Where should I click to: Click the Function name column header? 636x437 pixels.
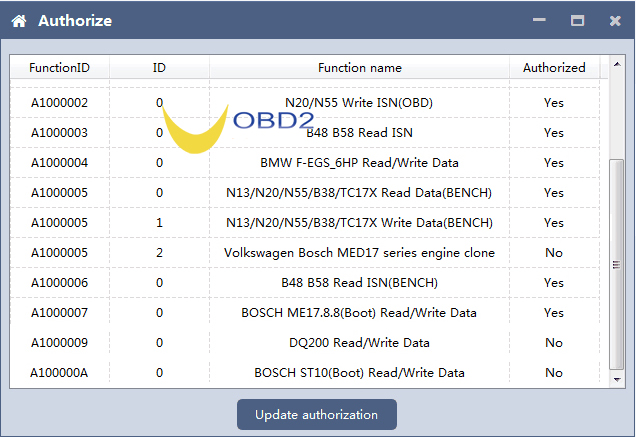point(359,68)
